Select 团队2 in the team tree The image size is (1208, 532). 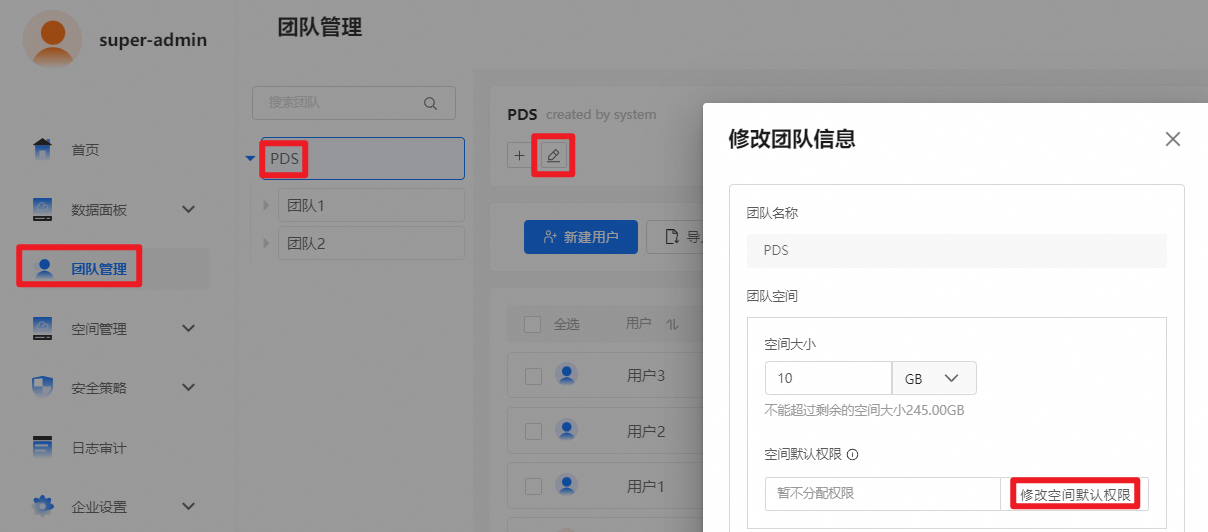point(371,243)
